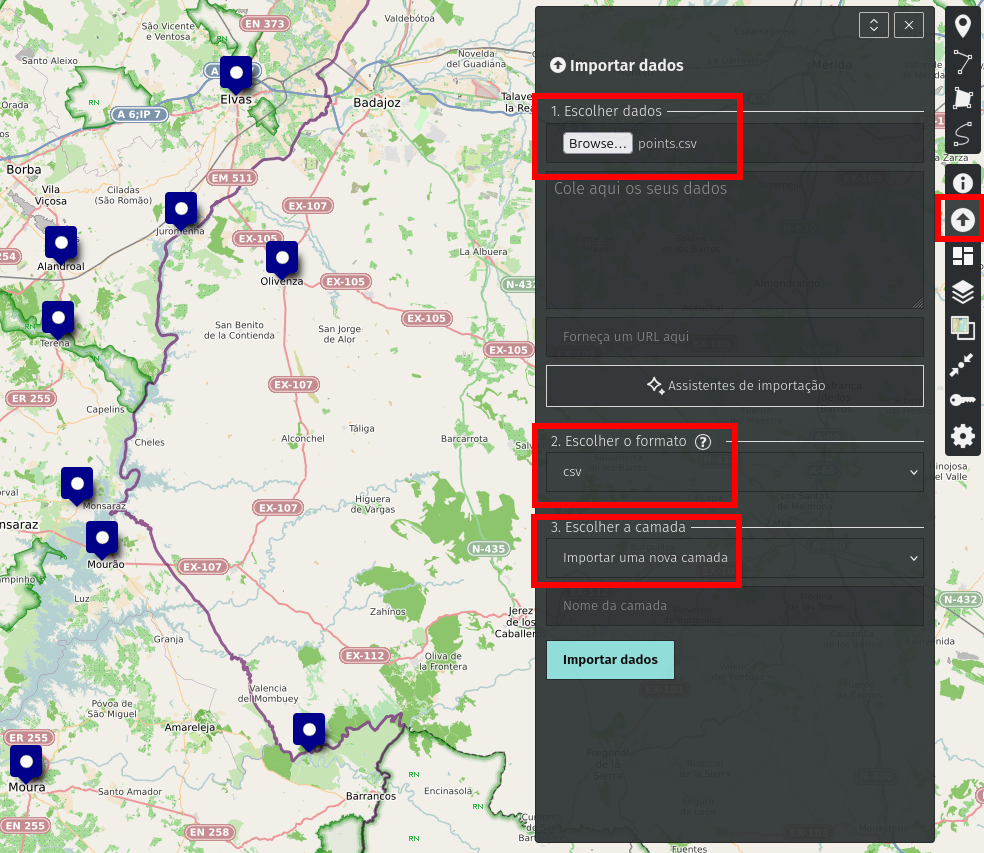This screenshot has width=984, height=853.
Task: Click the '3. Escolher a camada' heading
Action: point(618,527)
